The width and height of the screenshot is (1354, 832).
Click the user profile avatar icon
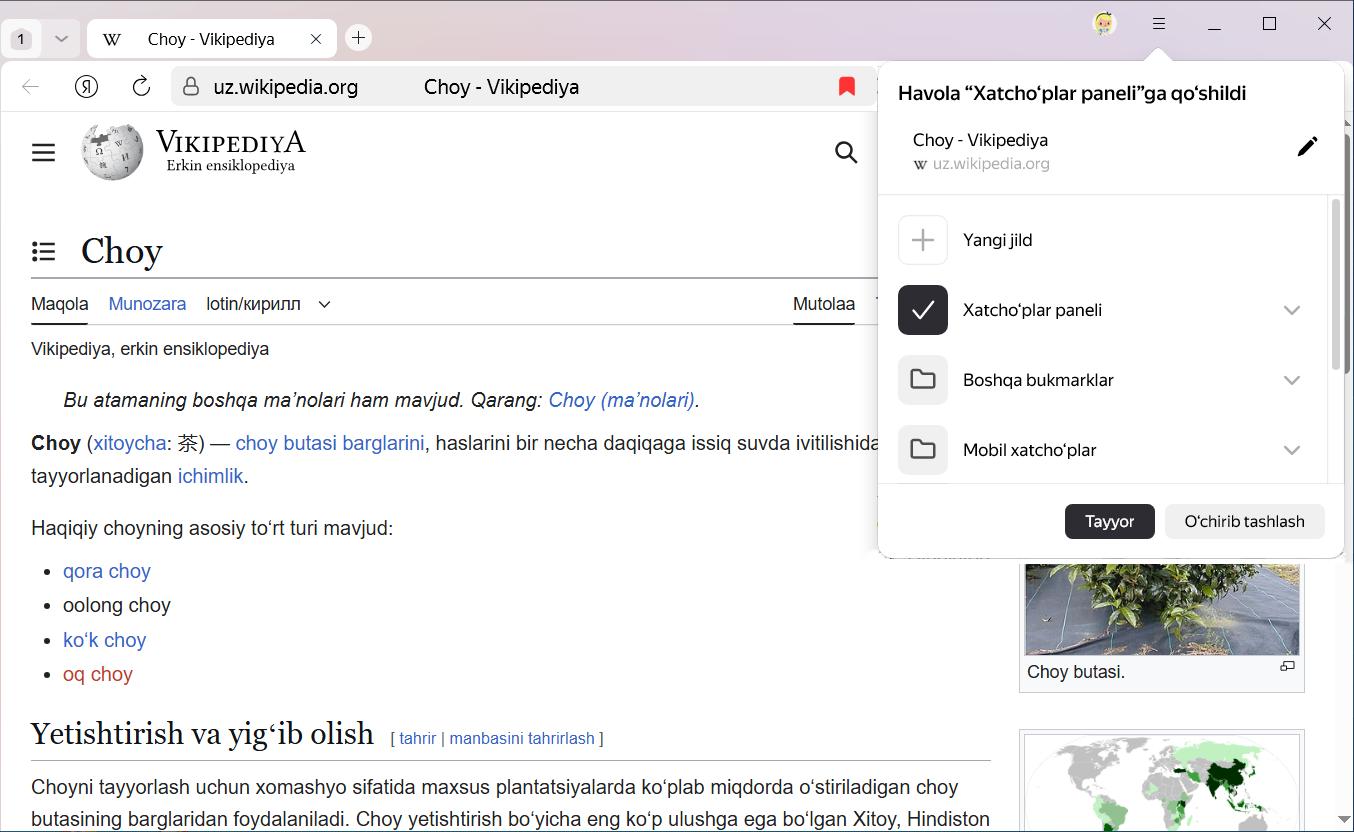coord(1105,24)
